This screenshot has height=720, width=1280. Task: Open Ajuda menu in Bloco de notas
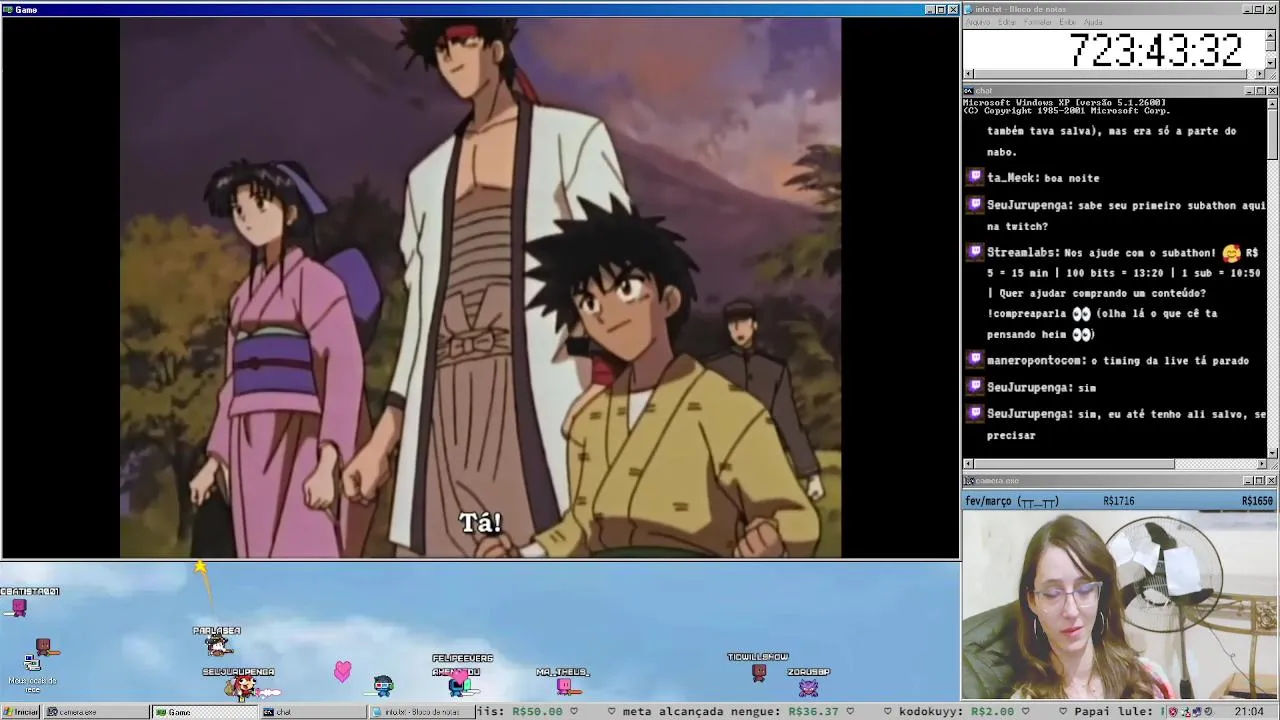tap(1093, 22)
